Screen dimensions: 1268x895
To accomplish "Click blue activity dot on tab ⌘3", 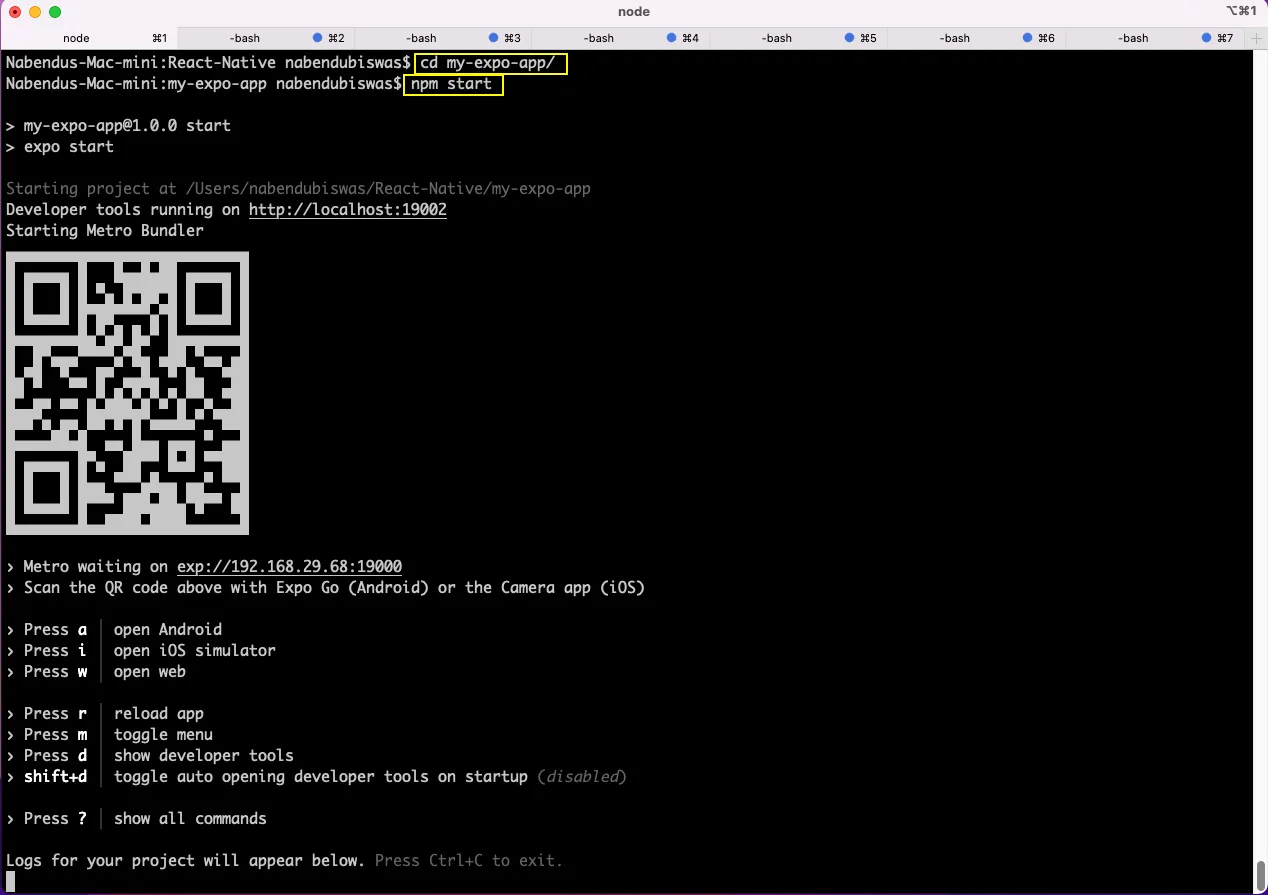I will coord(494,38).
